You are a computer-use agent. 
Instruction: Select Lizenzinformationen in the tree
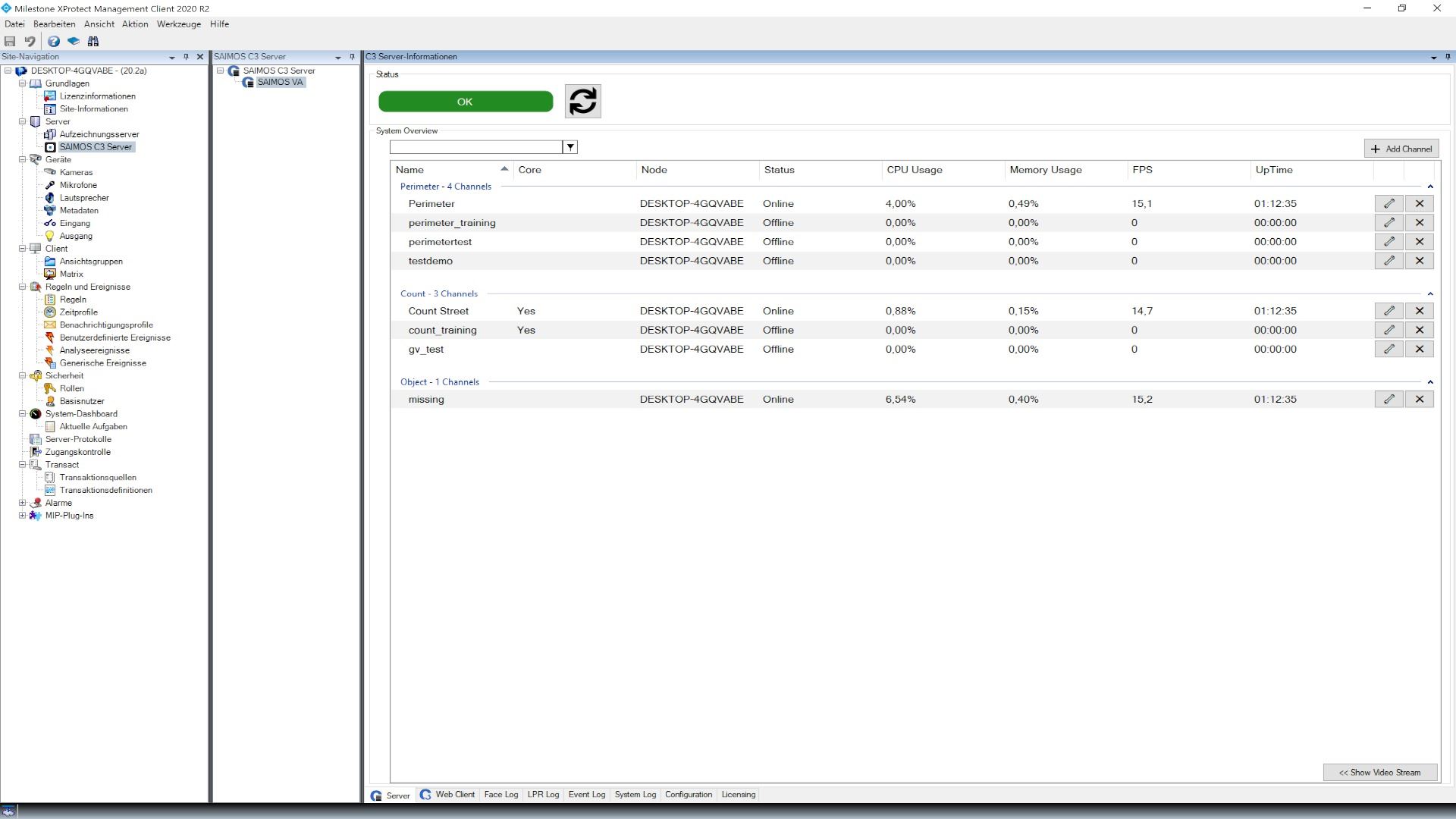click(98, 96)
